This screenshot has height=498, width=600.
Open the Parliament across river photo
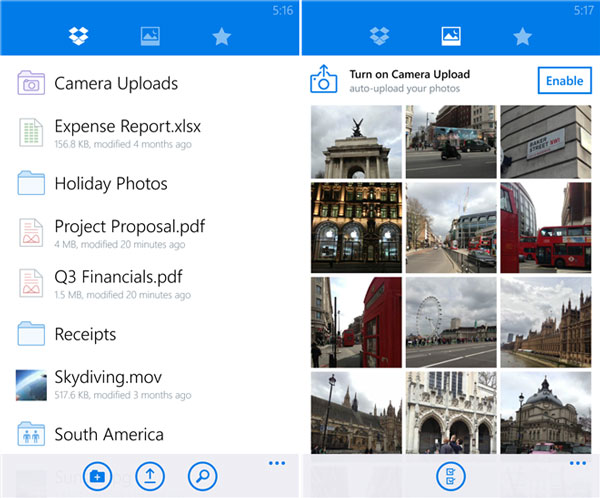(546, 322)
